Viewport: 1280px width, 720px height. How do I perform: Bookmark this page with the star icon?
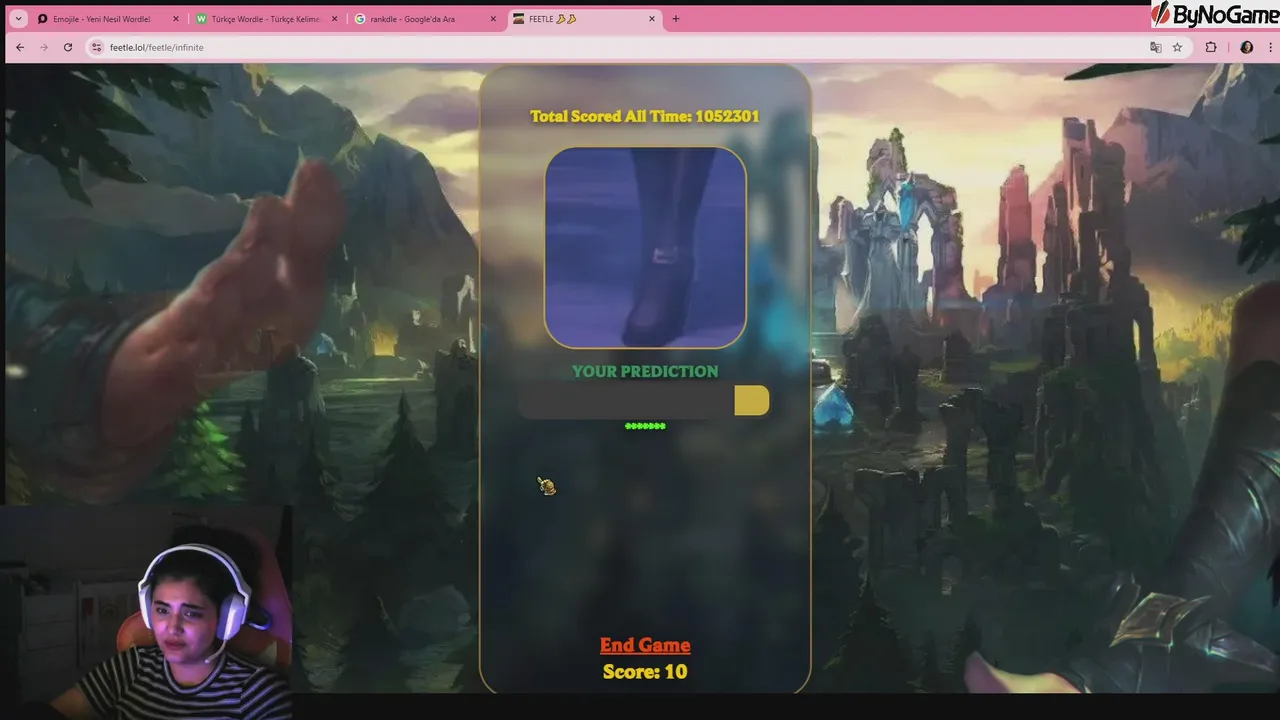1177,47
